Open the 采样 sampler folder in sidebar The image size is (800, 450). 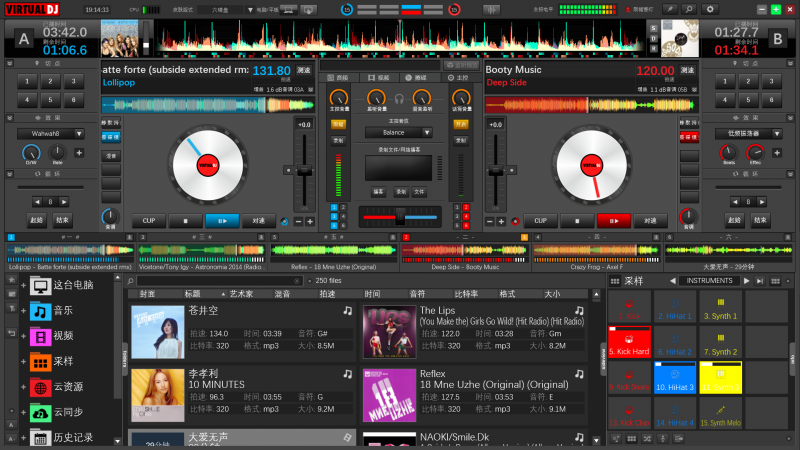(x=52, y=361)
